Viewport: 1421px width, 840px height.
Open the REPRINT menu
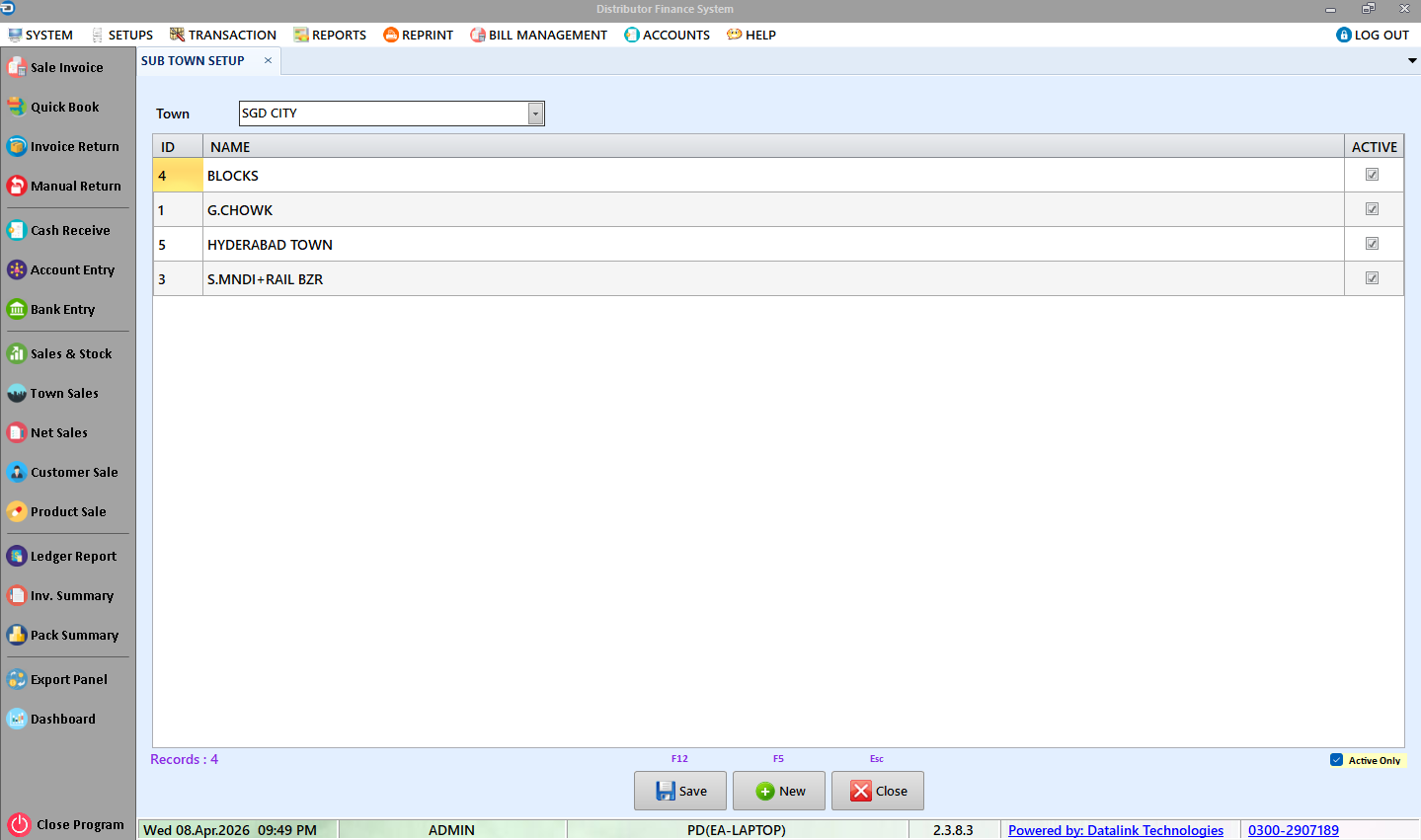pyautogui.click(x=419, y=35)
